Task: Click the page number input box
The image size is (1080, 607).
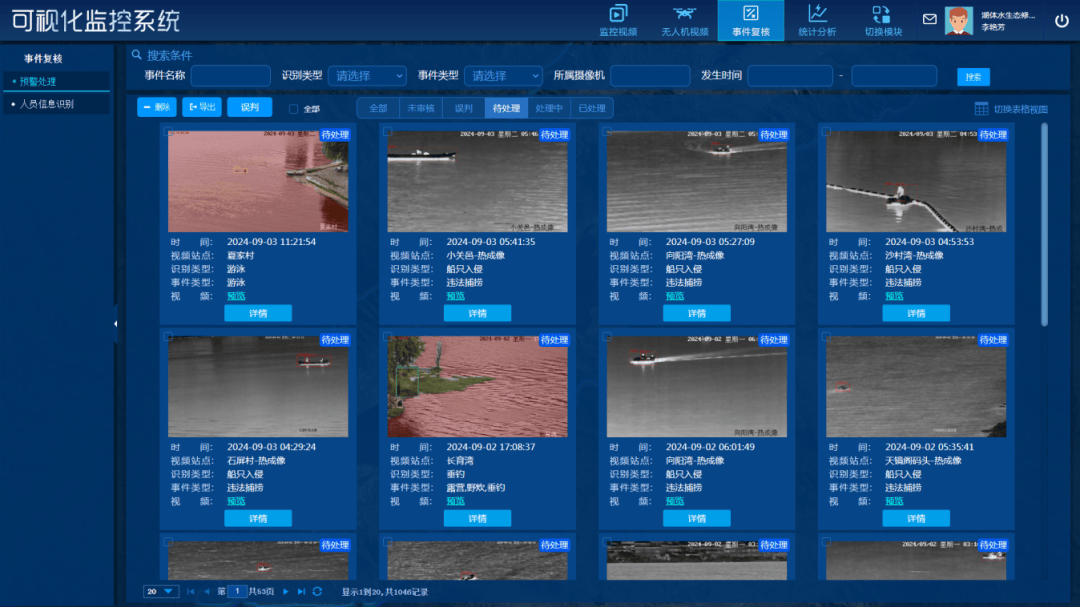Action: click(237, 592)
